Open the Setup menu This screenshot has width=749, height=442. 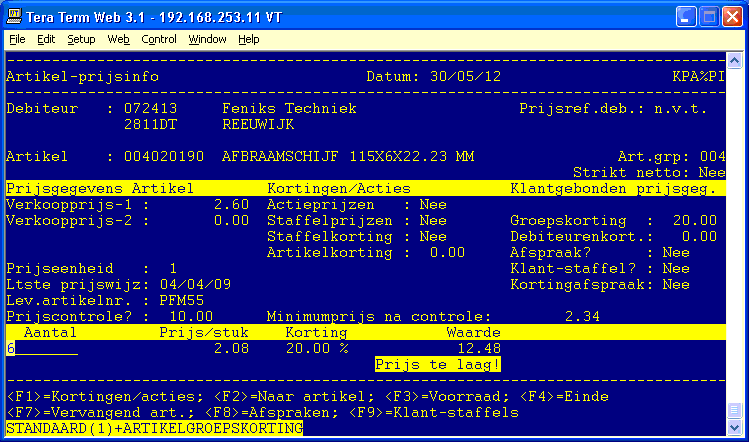(81, 39)
